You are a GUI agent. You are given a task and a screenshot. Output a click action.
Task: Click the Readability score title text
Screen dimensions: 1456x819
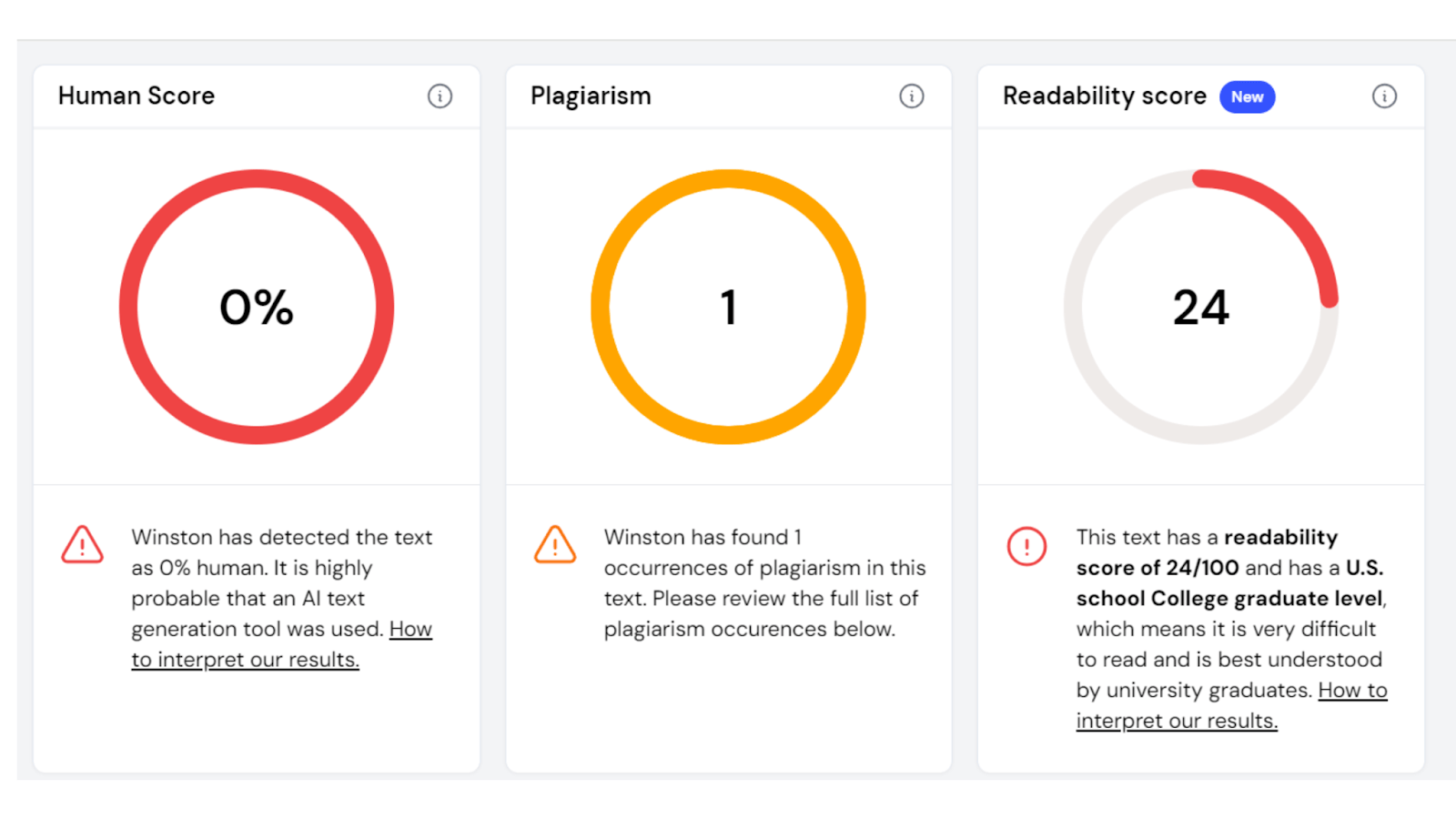(x=1104, y=96)
